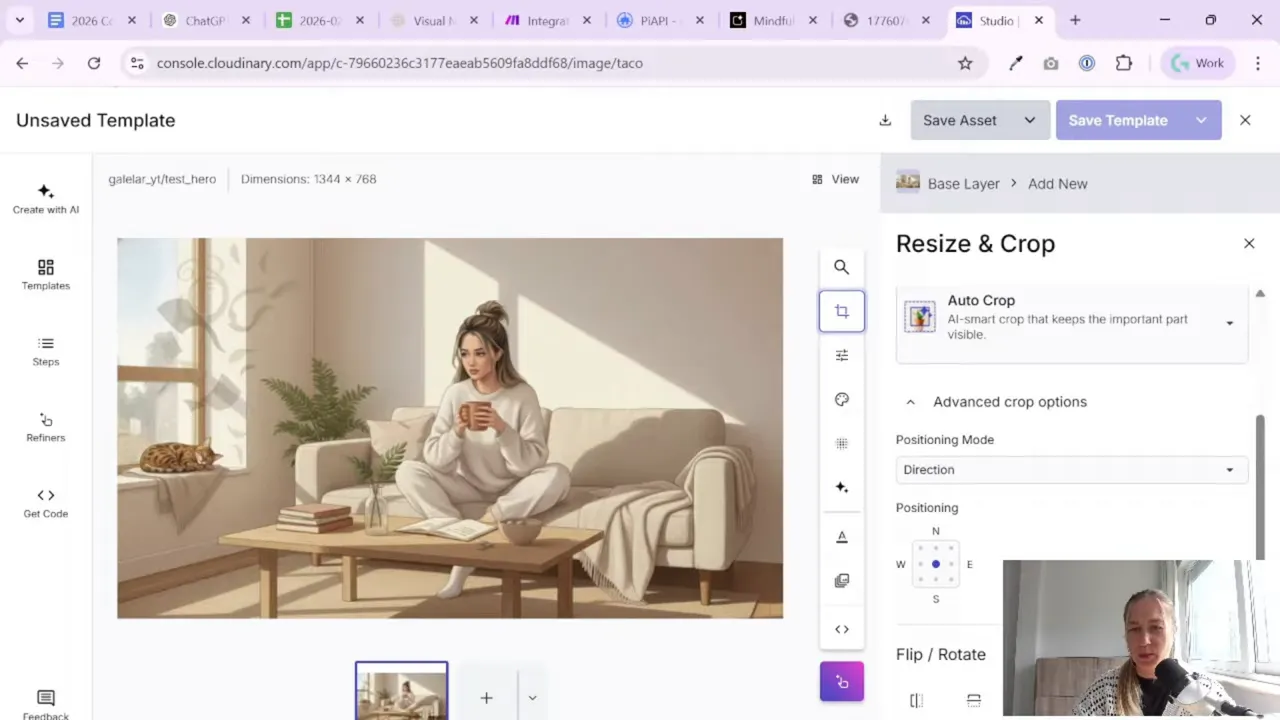Viewport: 1280px width, 720px height.
Task: Click the vertical flip icon
Action: (974, 700)
